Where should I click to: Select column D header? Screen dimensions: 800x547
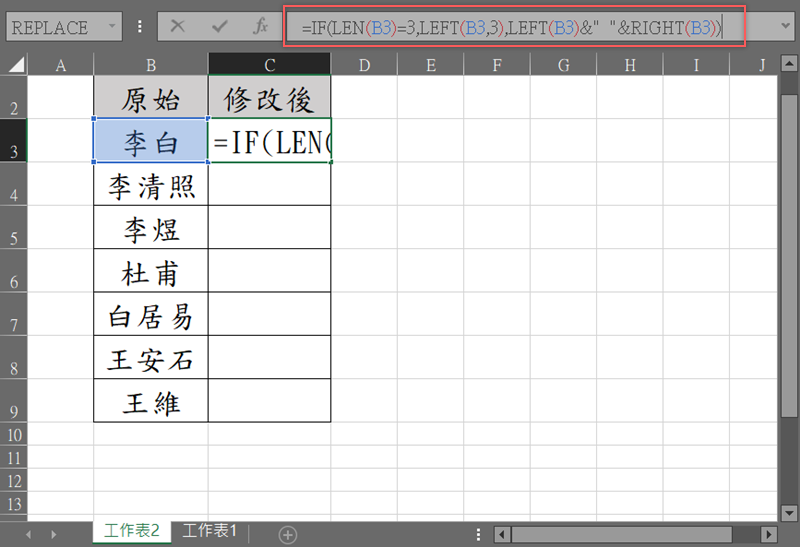click(364, 65)
